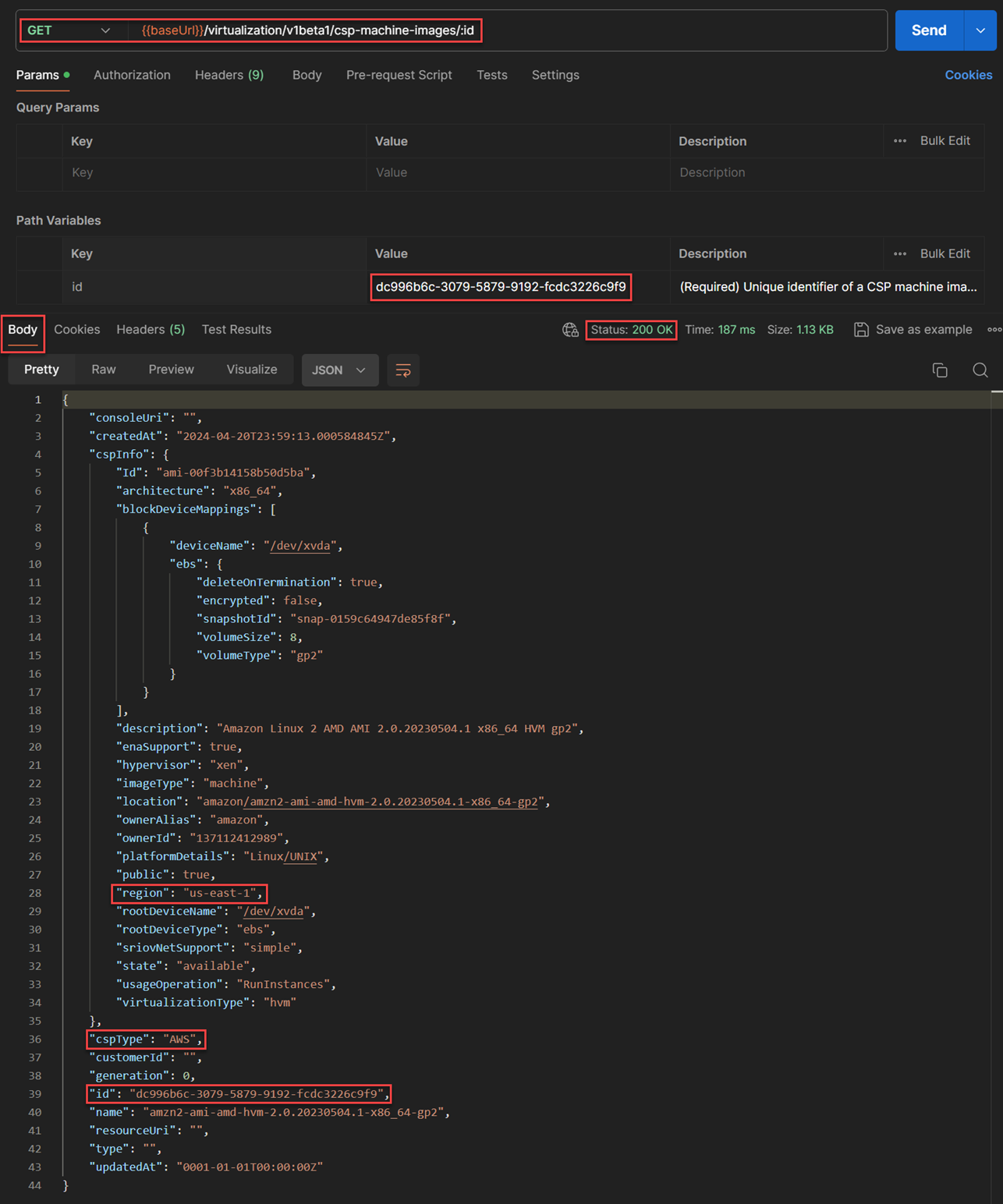Open the response Headers (5) tab
This screenshot has width=1003, height=1204.
[x=151, y=330]
